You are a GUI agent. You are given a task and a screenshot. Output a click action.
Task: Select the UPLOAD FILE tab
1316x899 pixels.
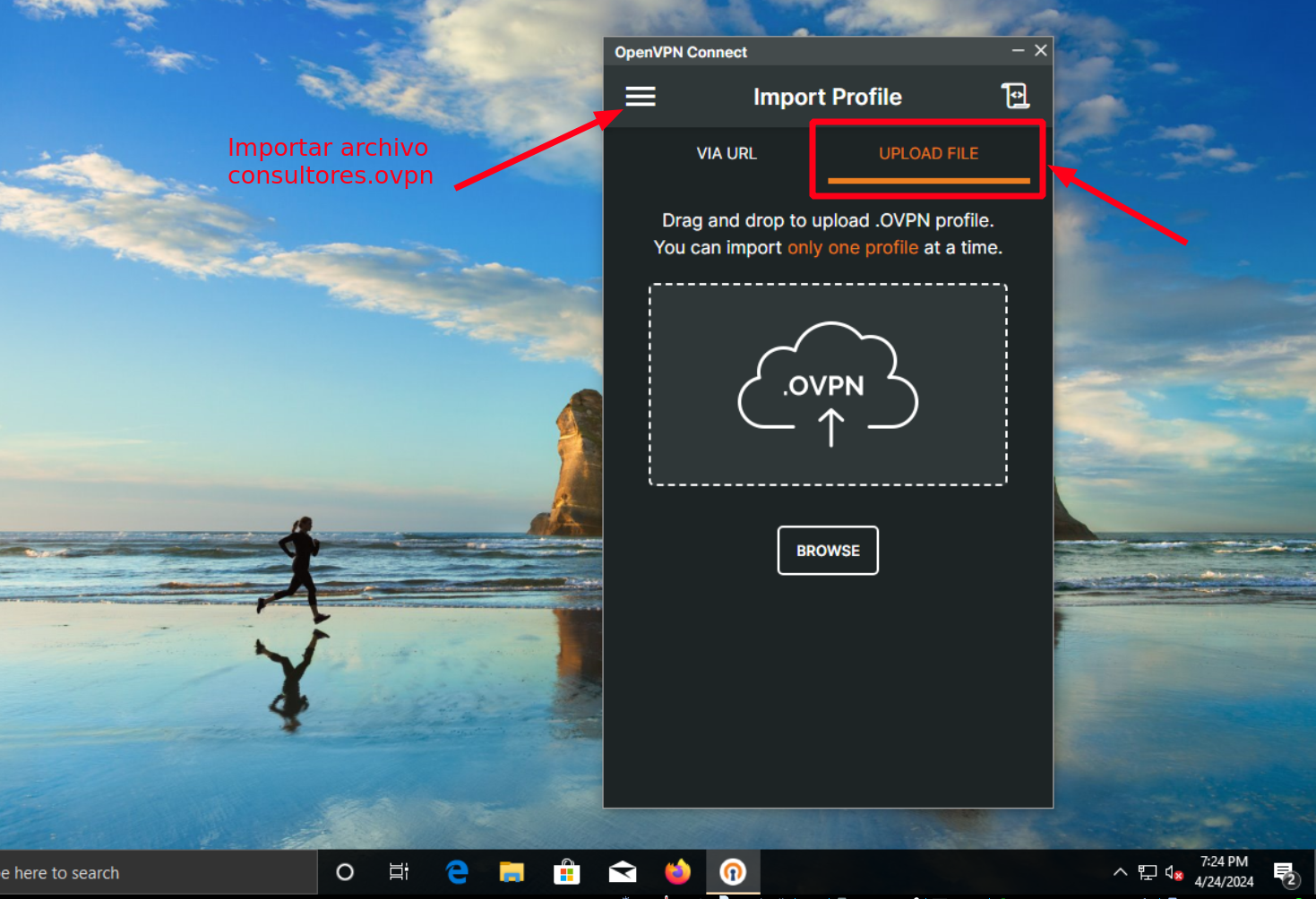(x=927, y=153)
